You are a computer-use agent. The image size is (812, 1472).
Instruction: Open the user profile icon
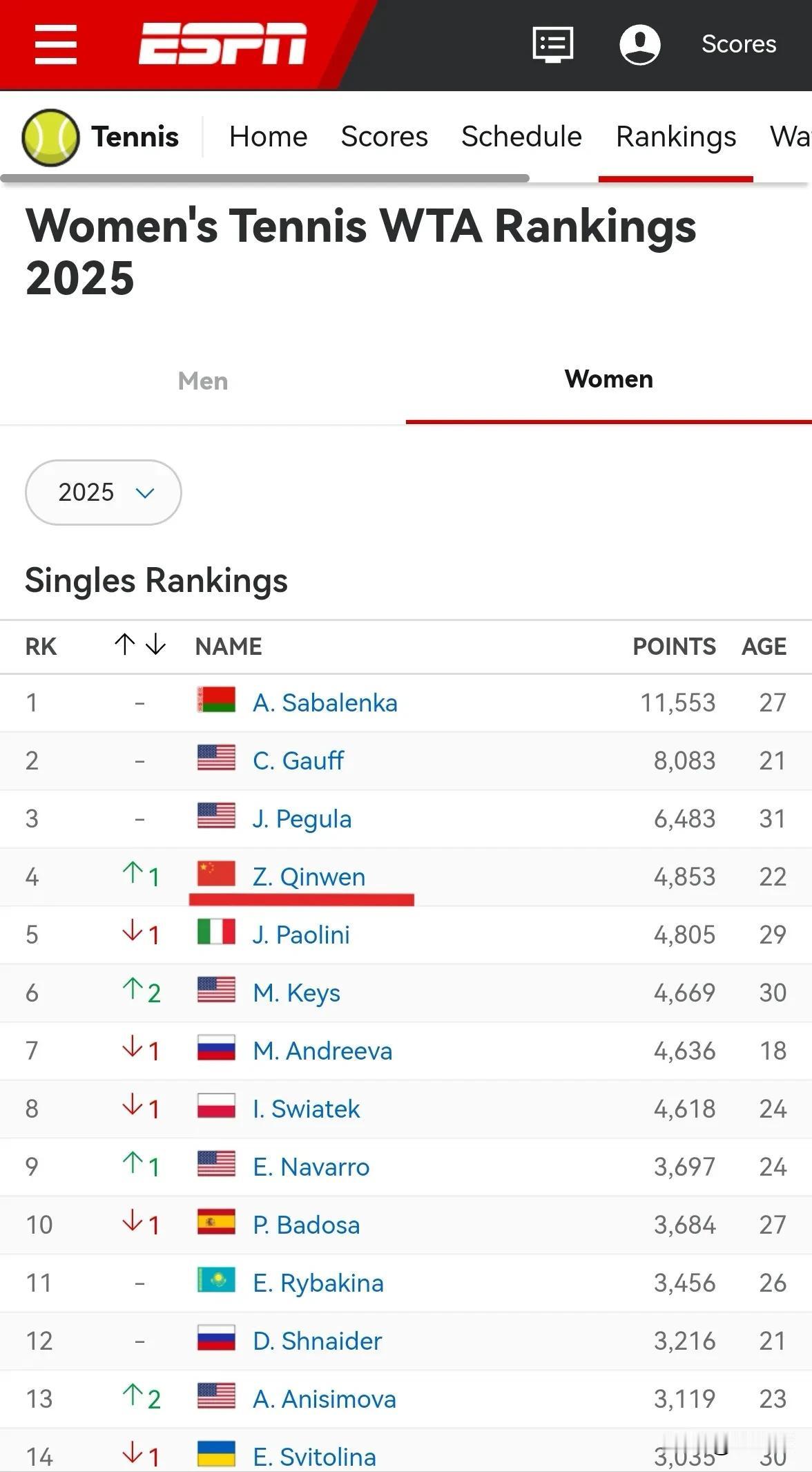click(640, 45)
